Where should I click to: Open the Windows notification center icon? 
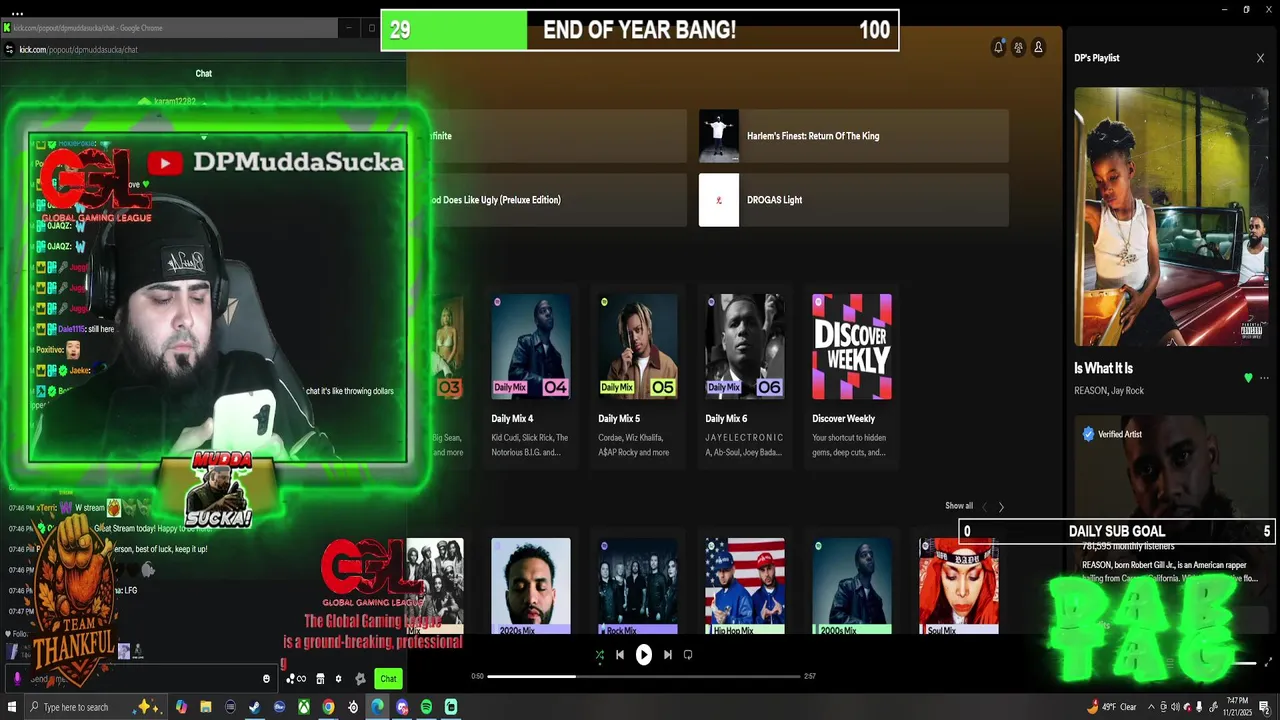[1264, 708]
